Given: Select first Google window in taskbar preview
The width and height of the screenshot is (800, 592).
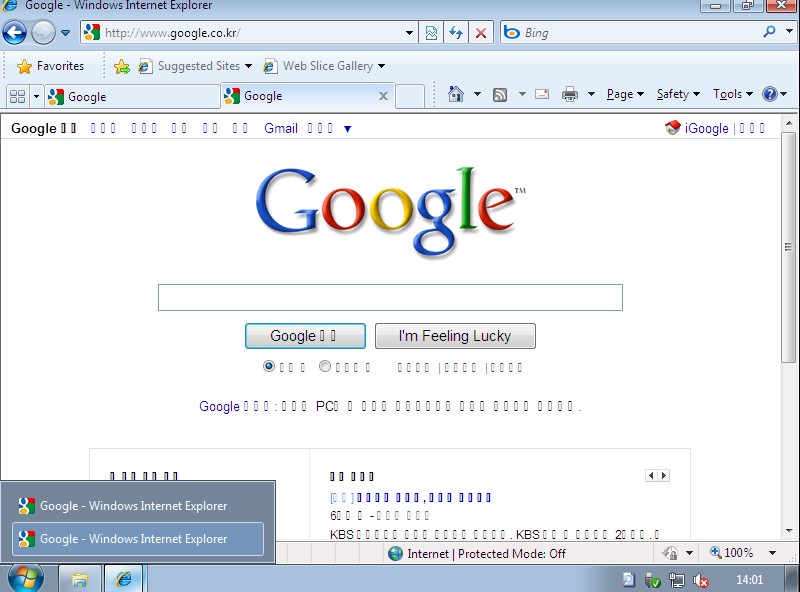Looking at the screenshot, I should [x=138, y=506].
